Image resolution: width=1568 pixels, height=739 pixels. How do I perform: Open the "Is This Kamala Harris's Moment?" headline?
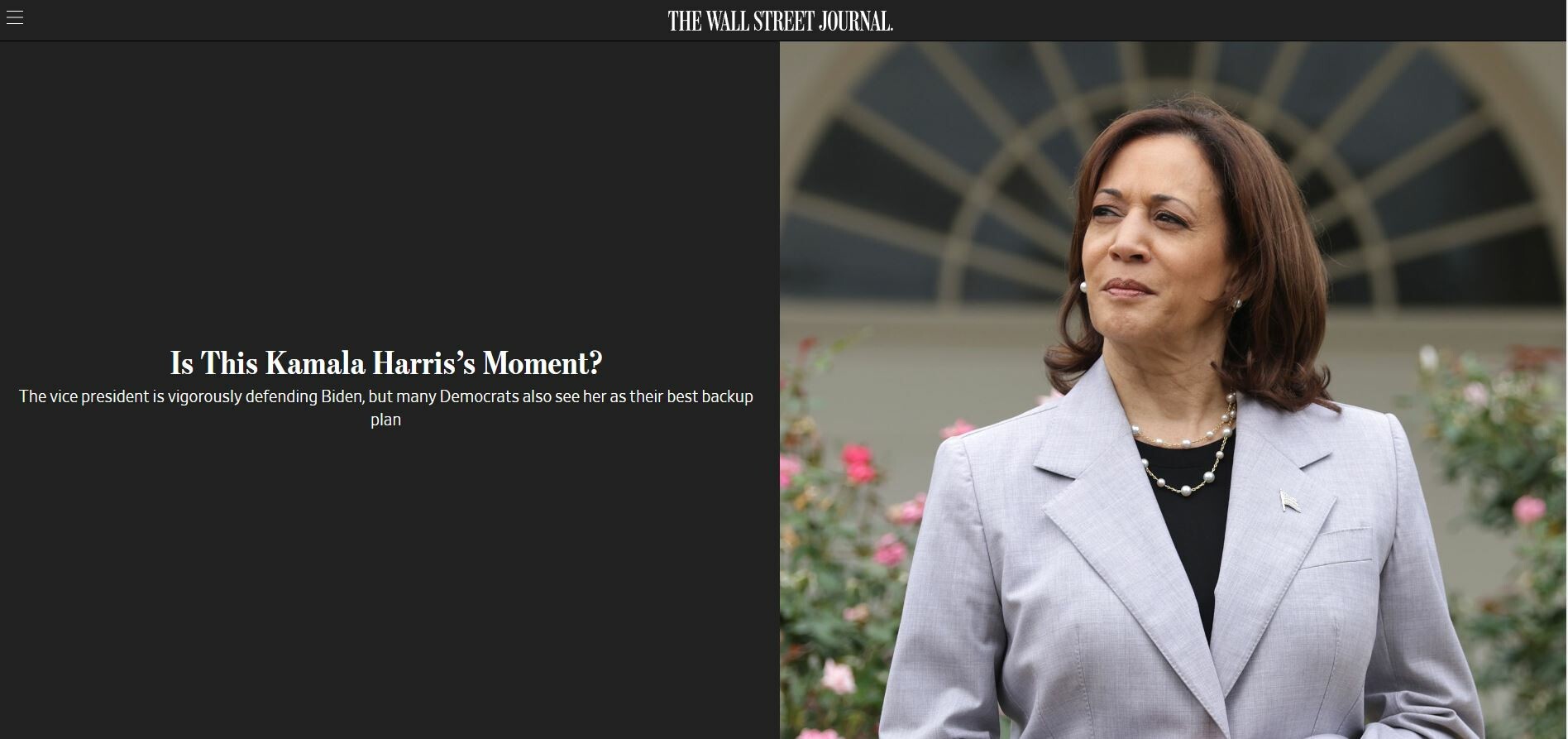tap(386, 363)
